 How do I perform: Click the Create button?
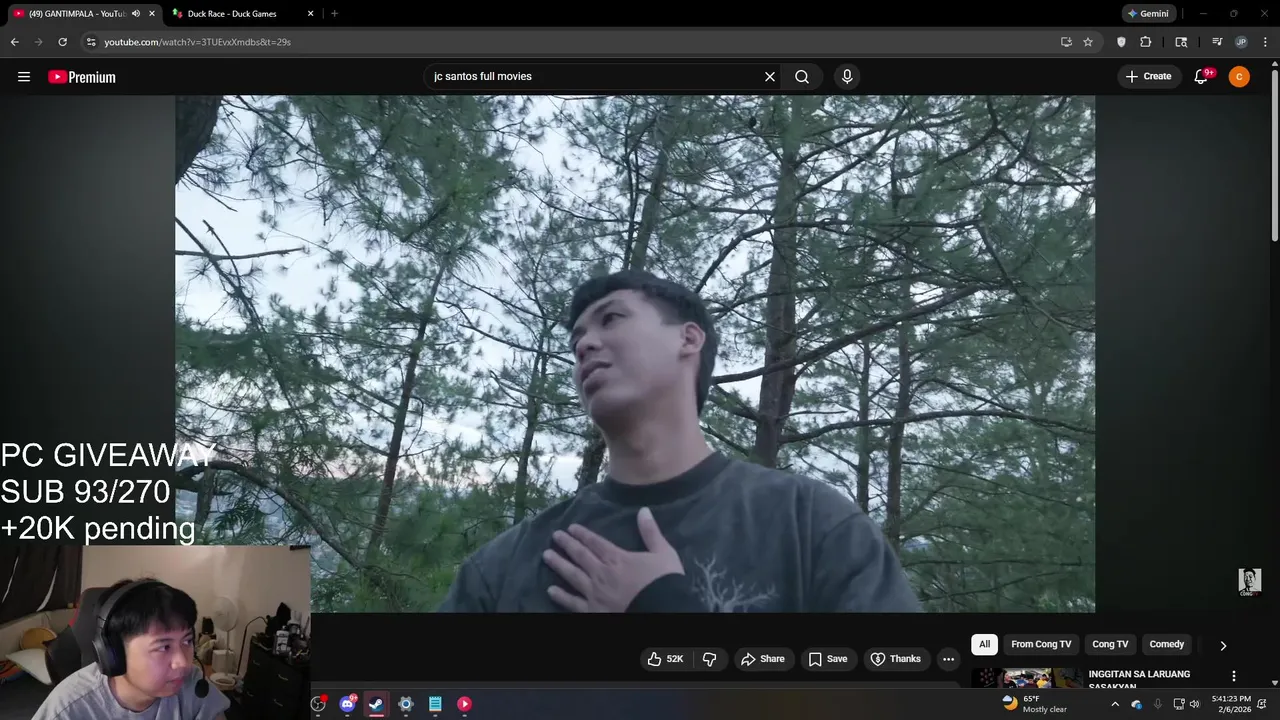tap(1148, 77)
